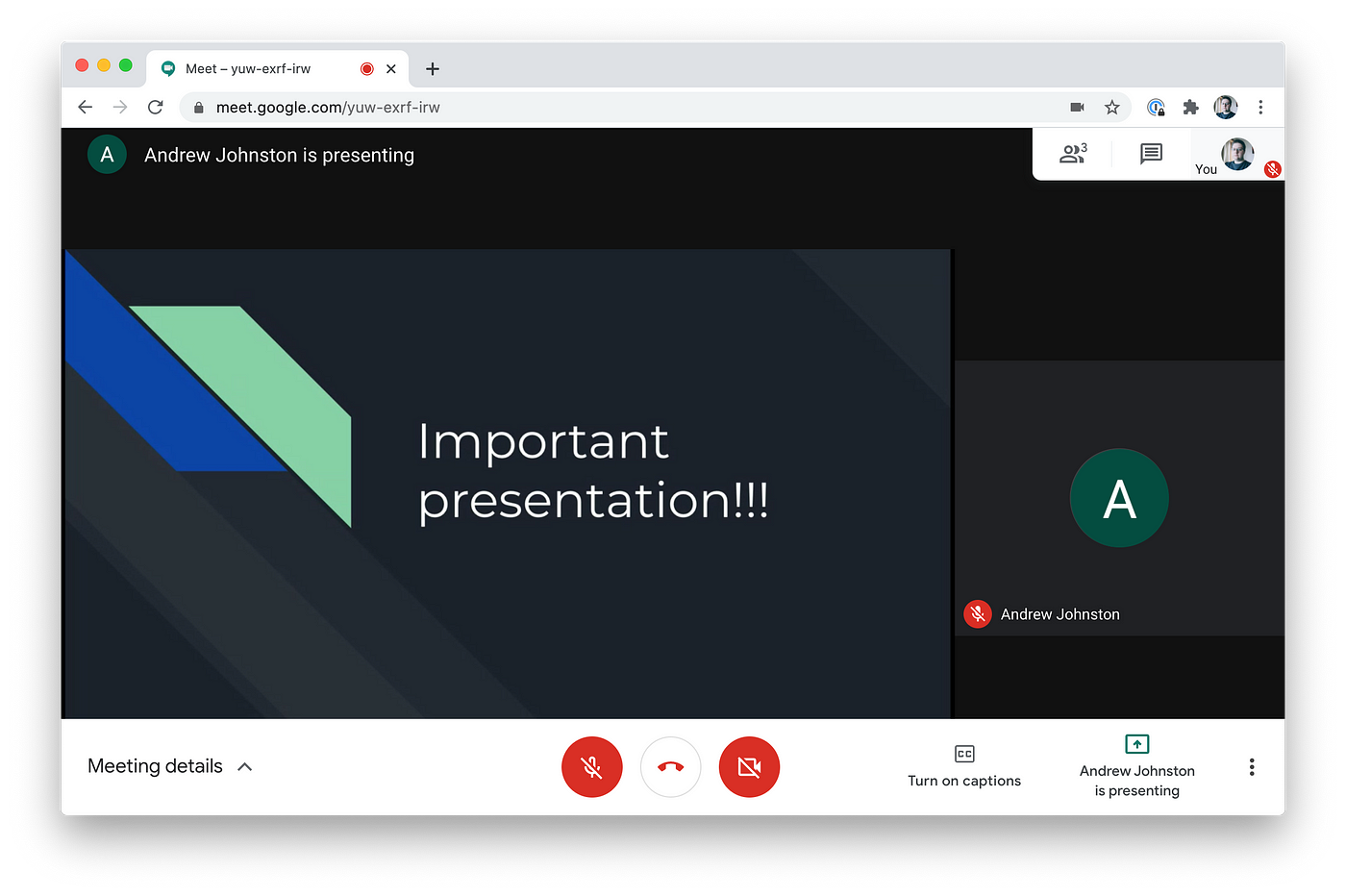Turn your camera back on

click(x=749, y=766)
